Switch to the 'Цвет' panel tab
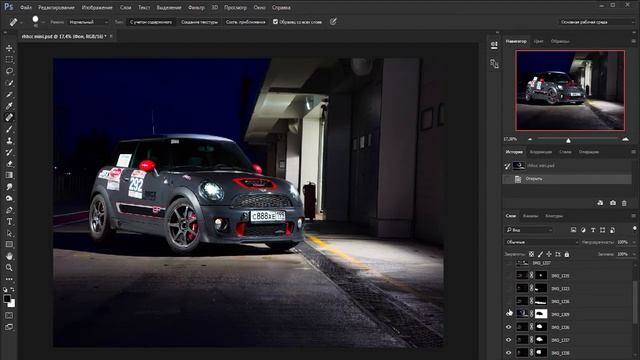Screen dimensions: 640x360 pos(538,41)
